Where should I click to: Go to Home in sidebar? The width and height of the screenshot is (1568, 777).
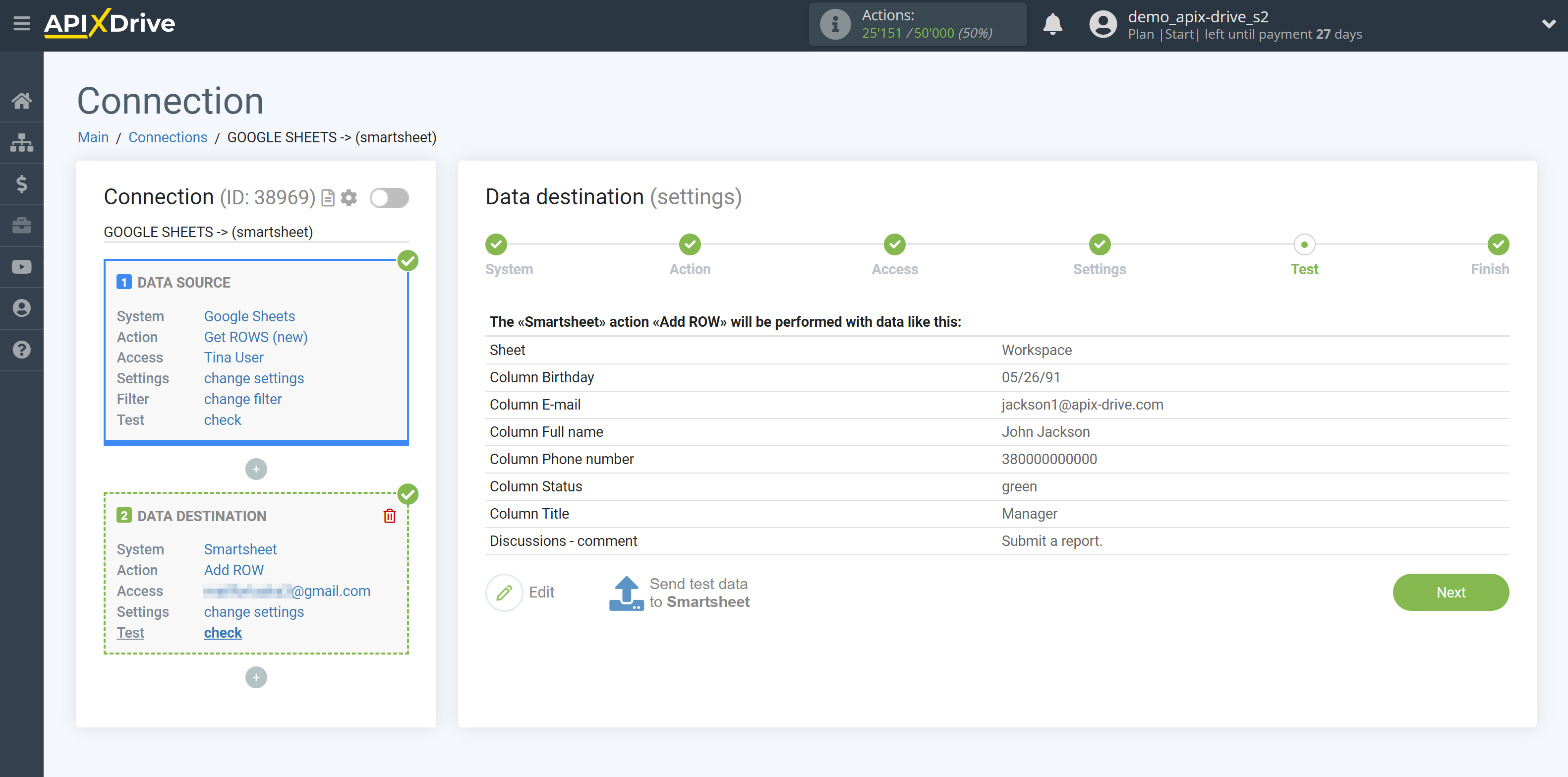click(22, 101)
